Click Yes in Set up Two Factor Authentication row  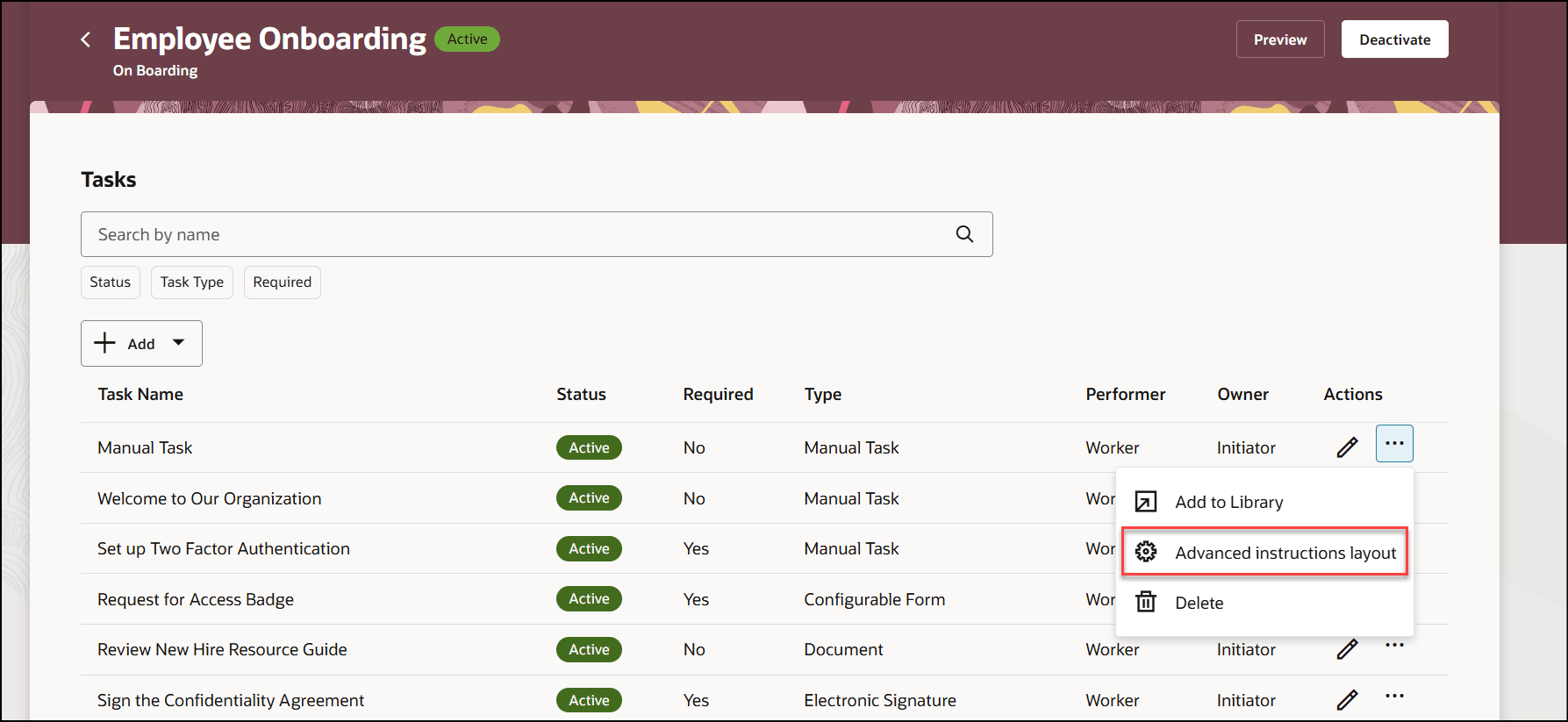(x=696, y=548)
